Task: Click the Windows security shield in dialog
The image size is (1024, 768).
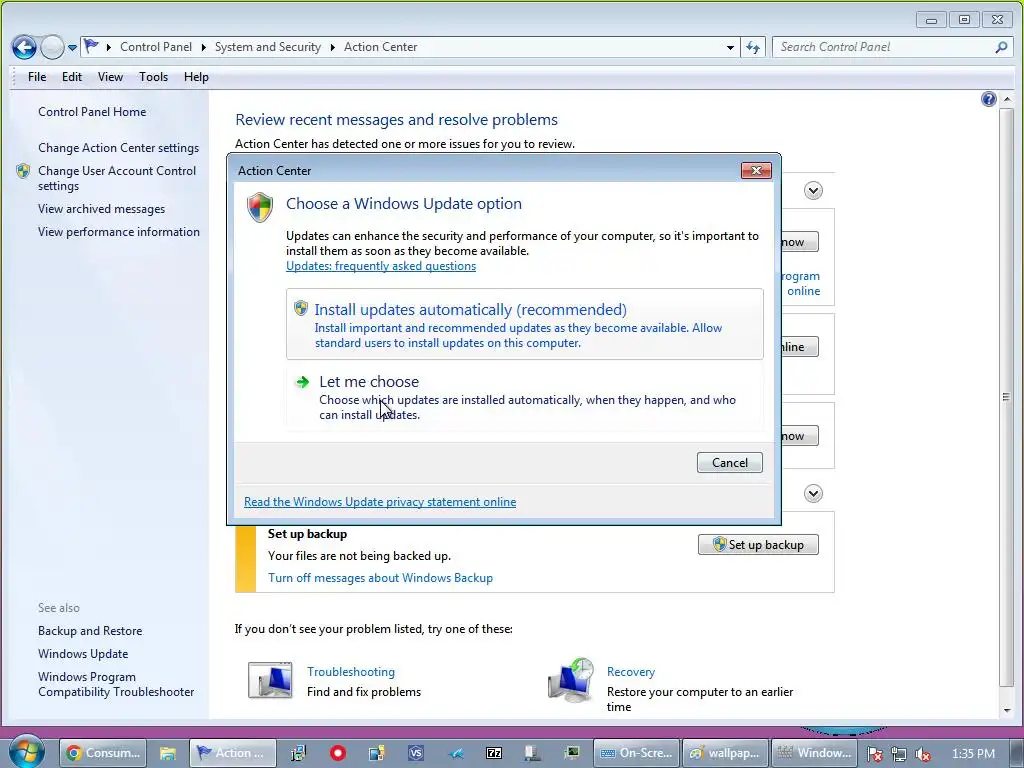Action: click(260, 207)
